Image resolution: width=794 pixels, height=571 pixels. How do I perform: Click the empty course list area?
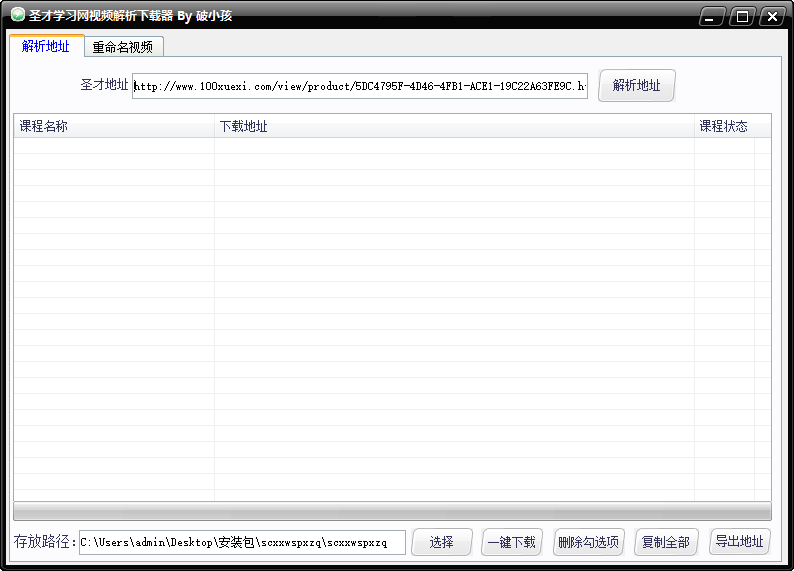coord(392,320)
